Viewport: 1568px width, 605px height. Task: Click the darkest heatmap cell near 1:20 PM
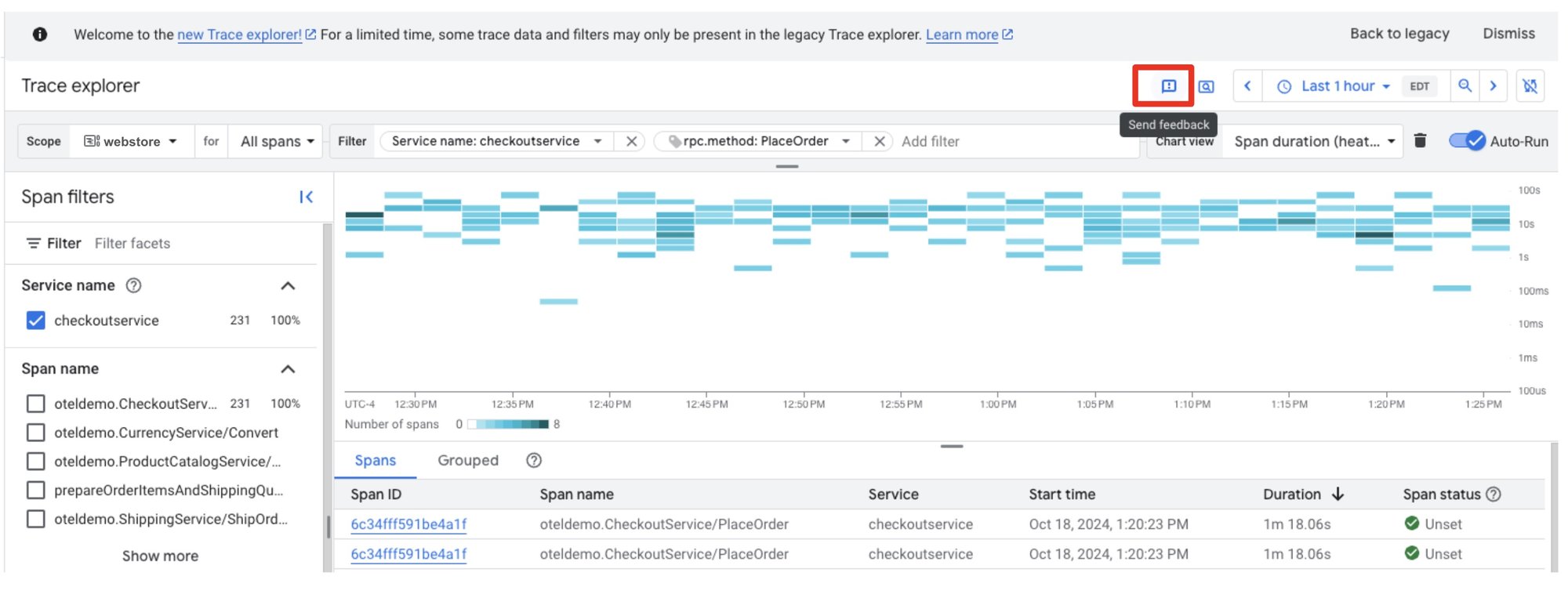(1374, 234)
